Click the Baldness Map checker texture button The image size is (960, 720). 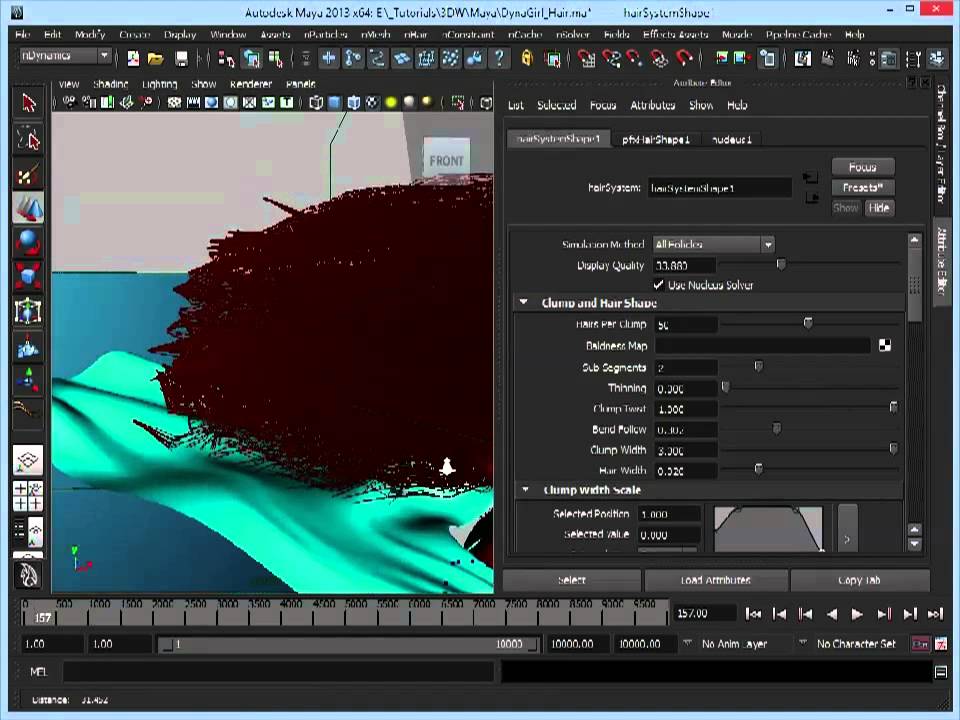tap(885, 345)
